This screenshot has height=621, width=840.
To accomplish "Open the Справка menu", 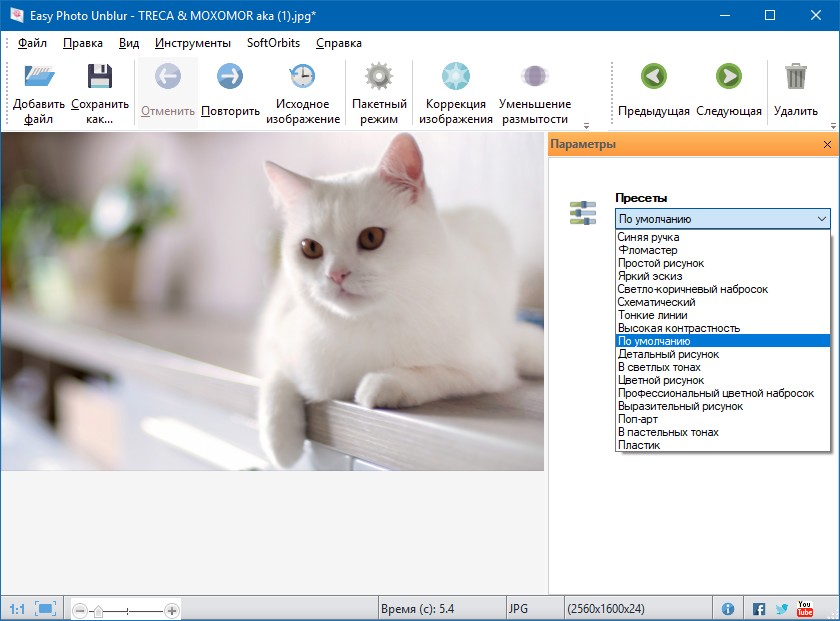I will point(339,43).
